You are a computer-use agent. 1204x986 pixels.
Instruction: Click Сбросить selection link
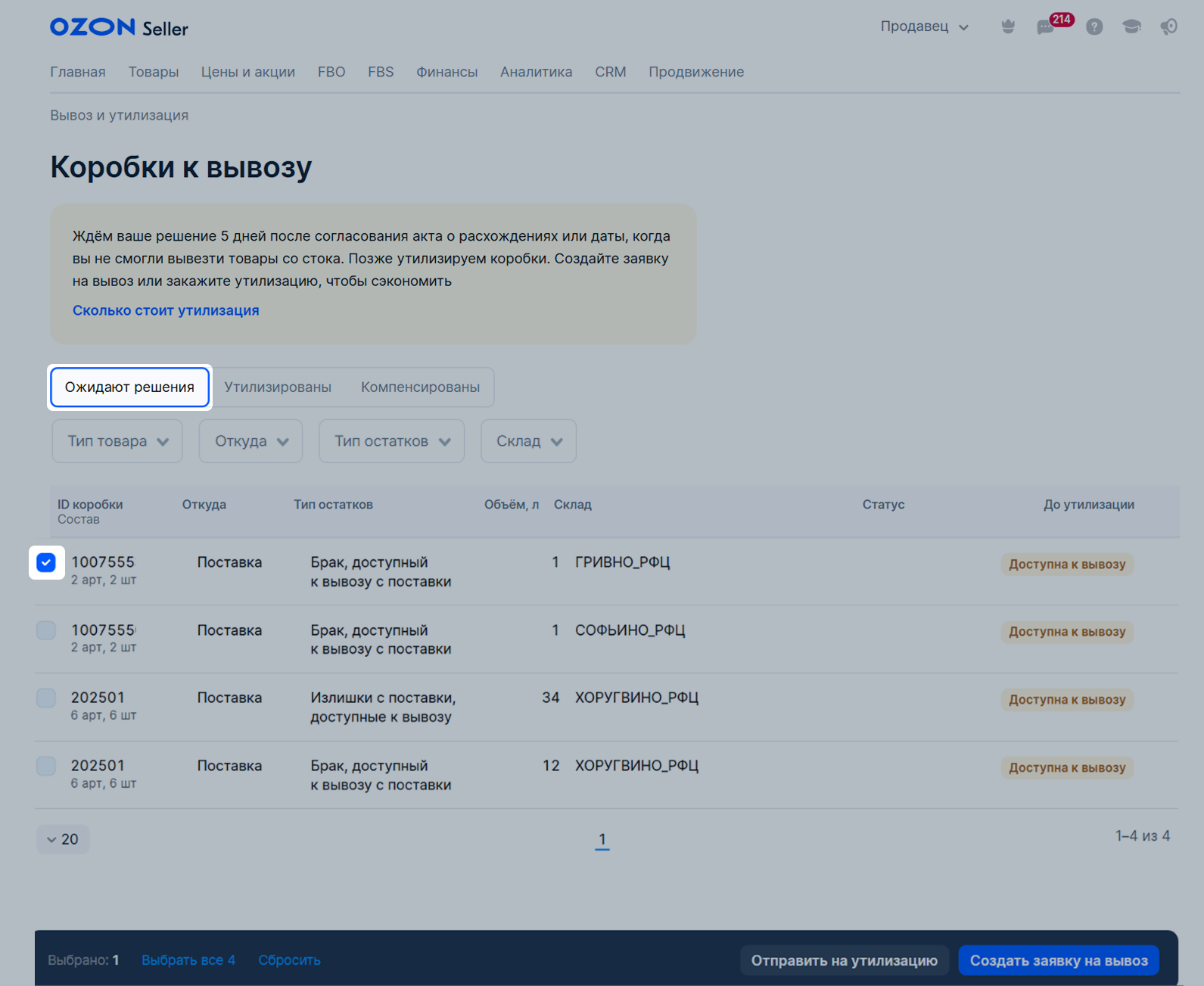pos(289,960)
